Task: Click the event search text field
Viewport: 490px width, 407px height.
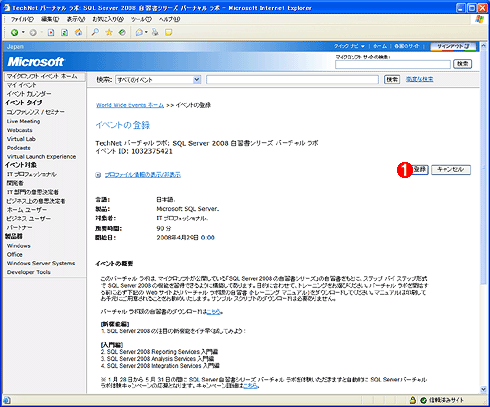Action: coord(292,79)
